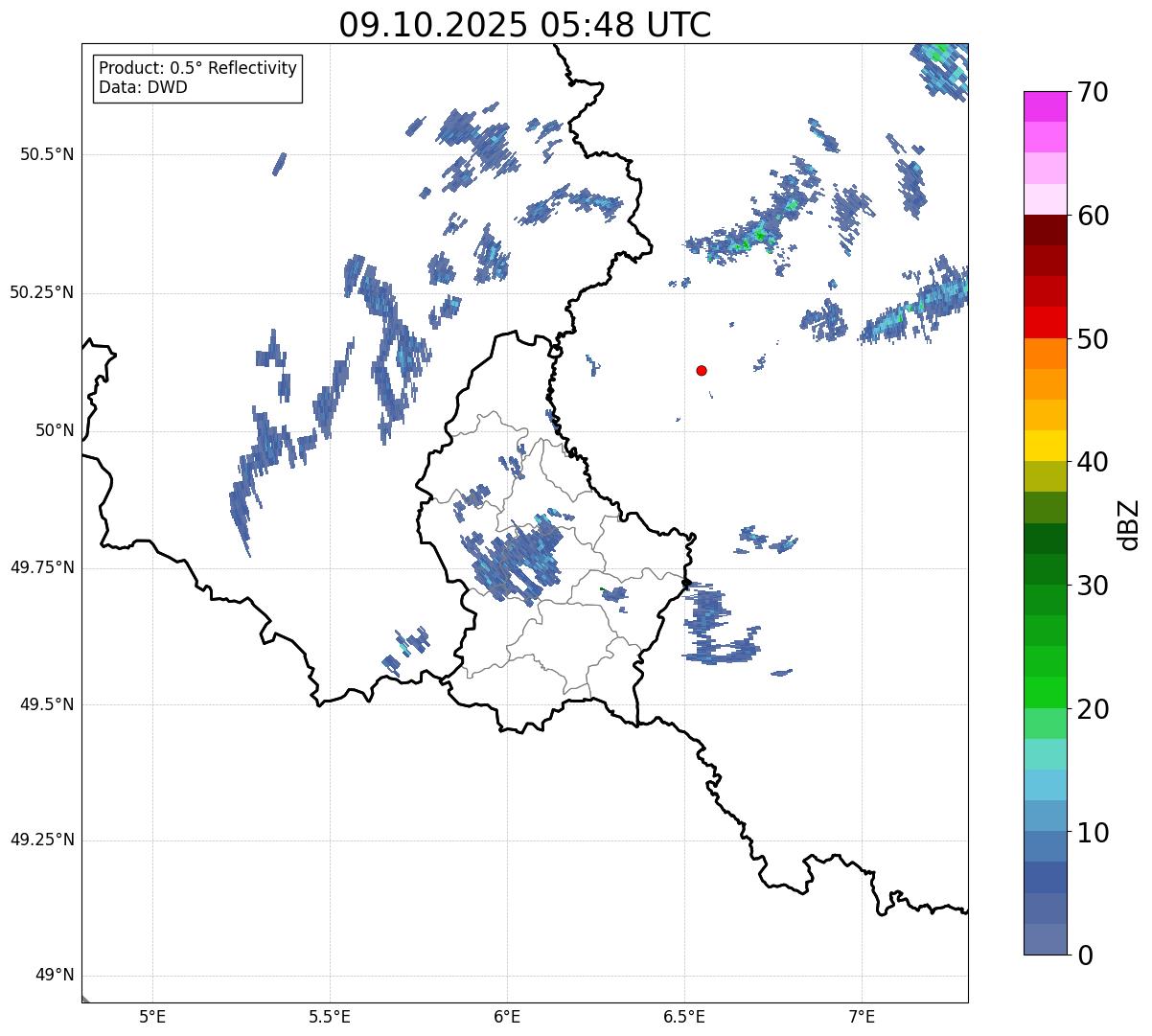Pick the orange colorbar swatch below 50
Image resolution: width=1152 pixels, height=1036 pixels.
[x=1046, y=354]
